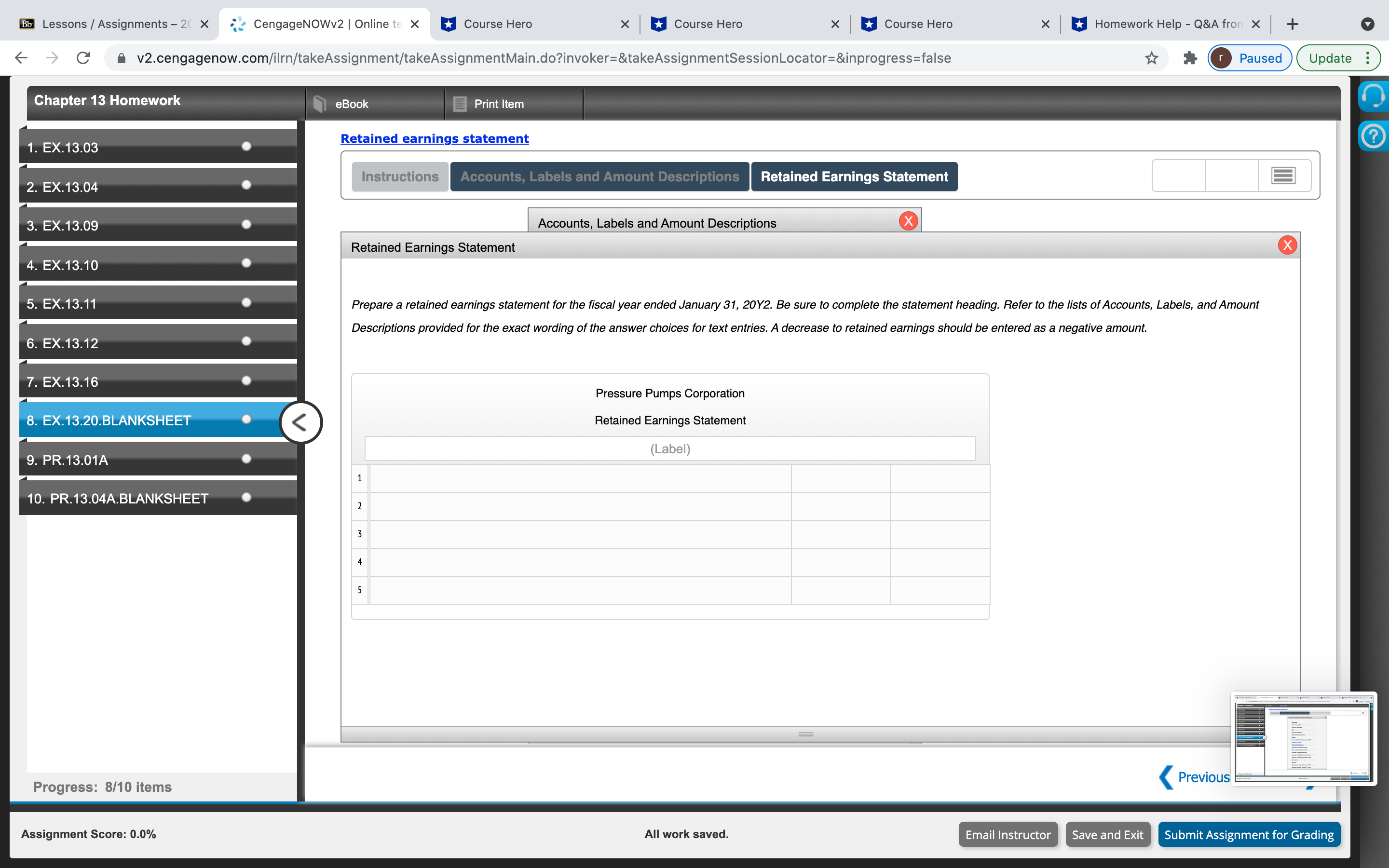Click the help question mark icon
1389x868 pixels.
pyautogui.click(x=1373, y=136)
